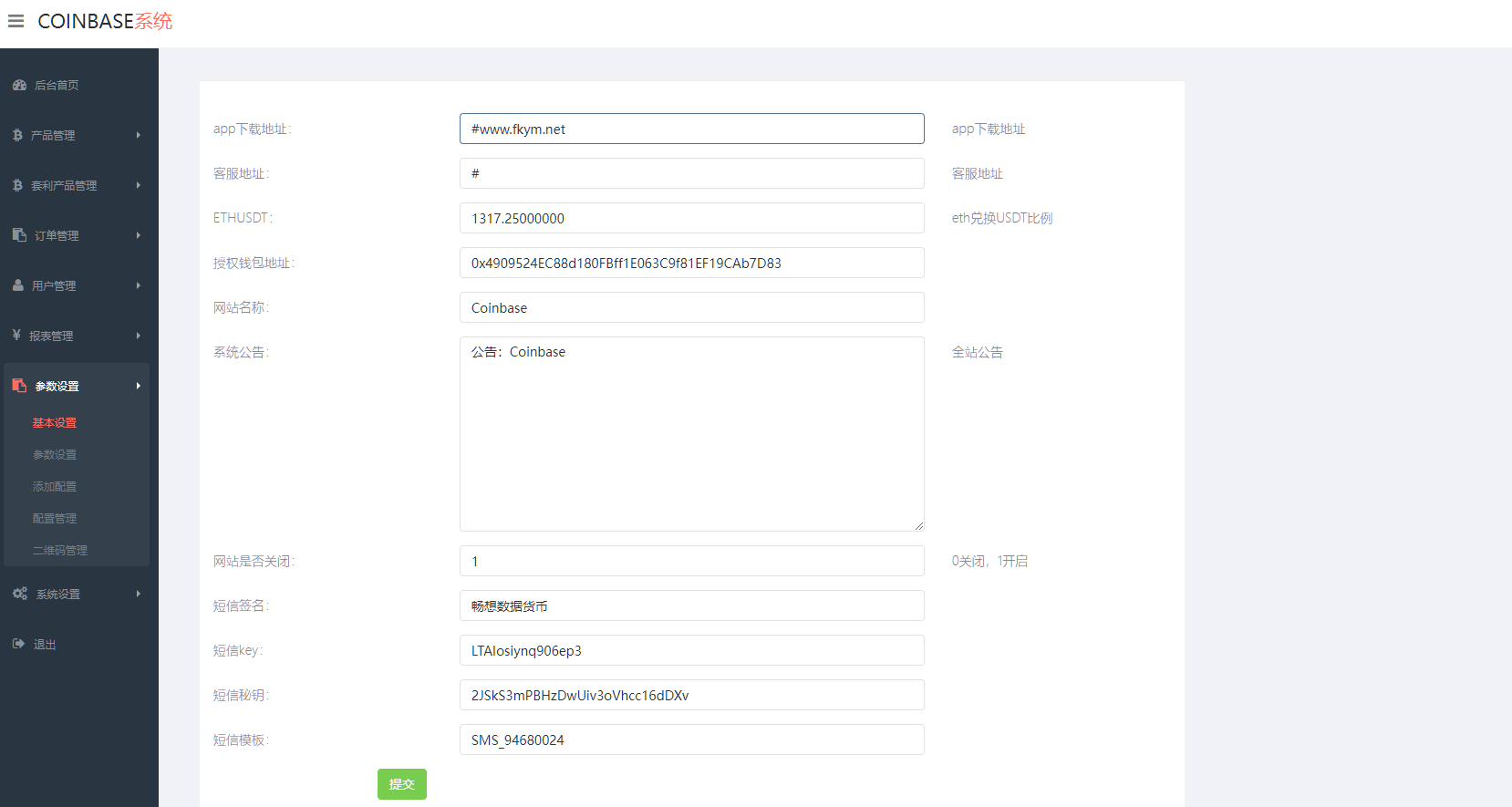Viewport: 1512px width, 807px height.
Task: Focus the 授权钱包地址 input field
Action: click(692, 263)
